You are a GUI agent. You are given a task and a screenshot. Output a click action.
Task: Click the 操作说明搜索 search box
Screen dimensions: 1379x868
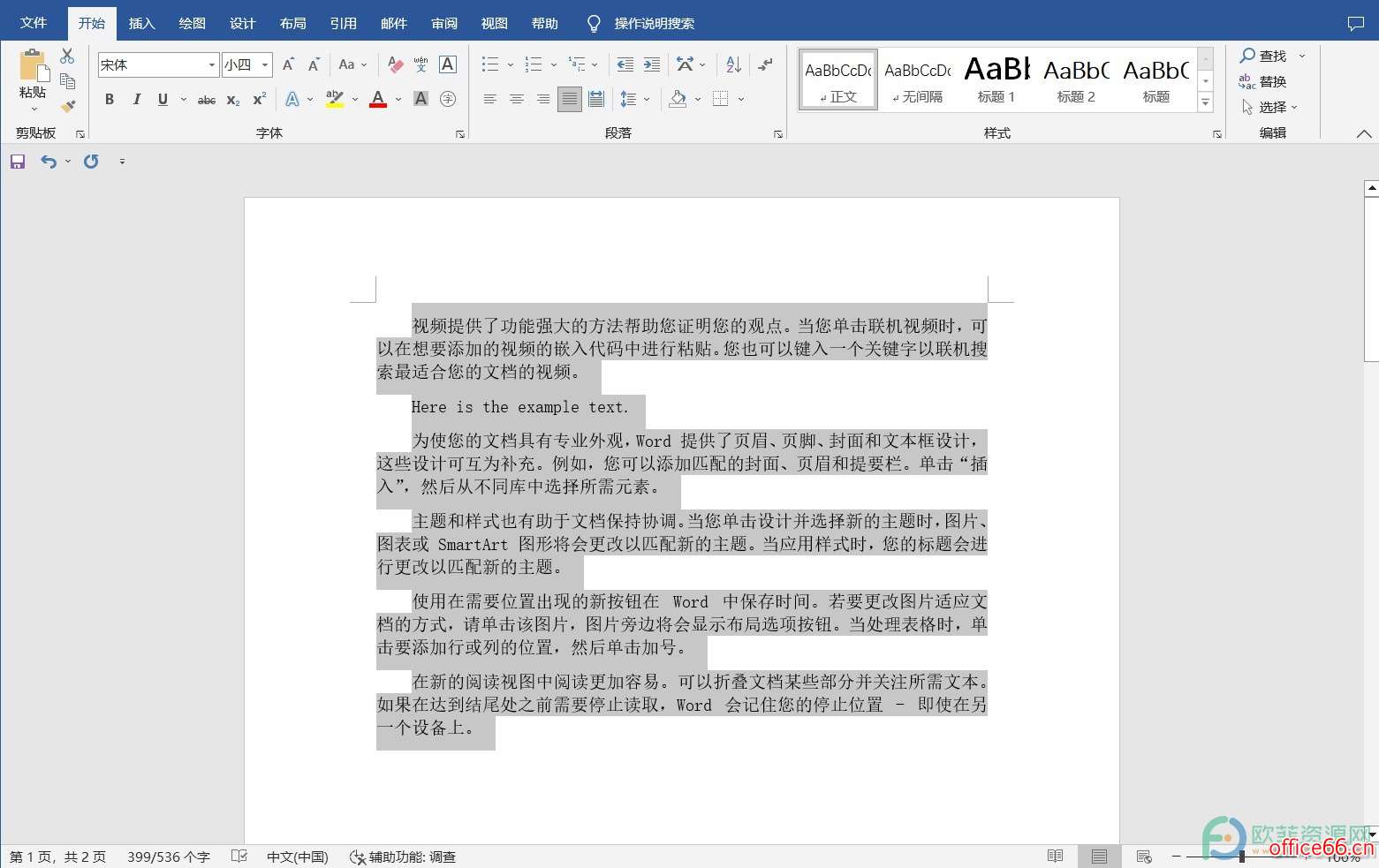654,24
